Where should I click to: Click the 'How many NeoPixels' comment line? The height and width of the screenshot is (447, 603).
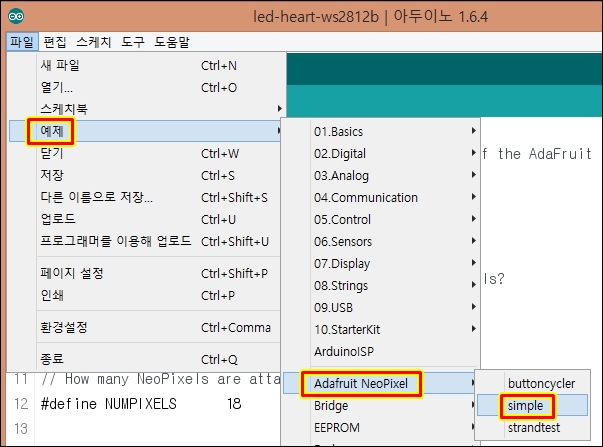click(x=161, y=379)
